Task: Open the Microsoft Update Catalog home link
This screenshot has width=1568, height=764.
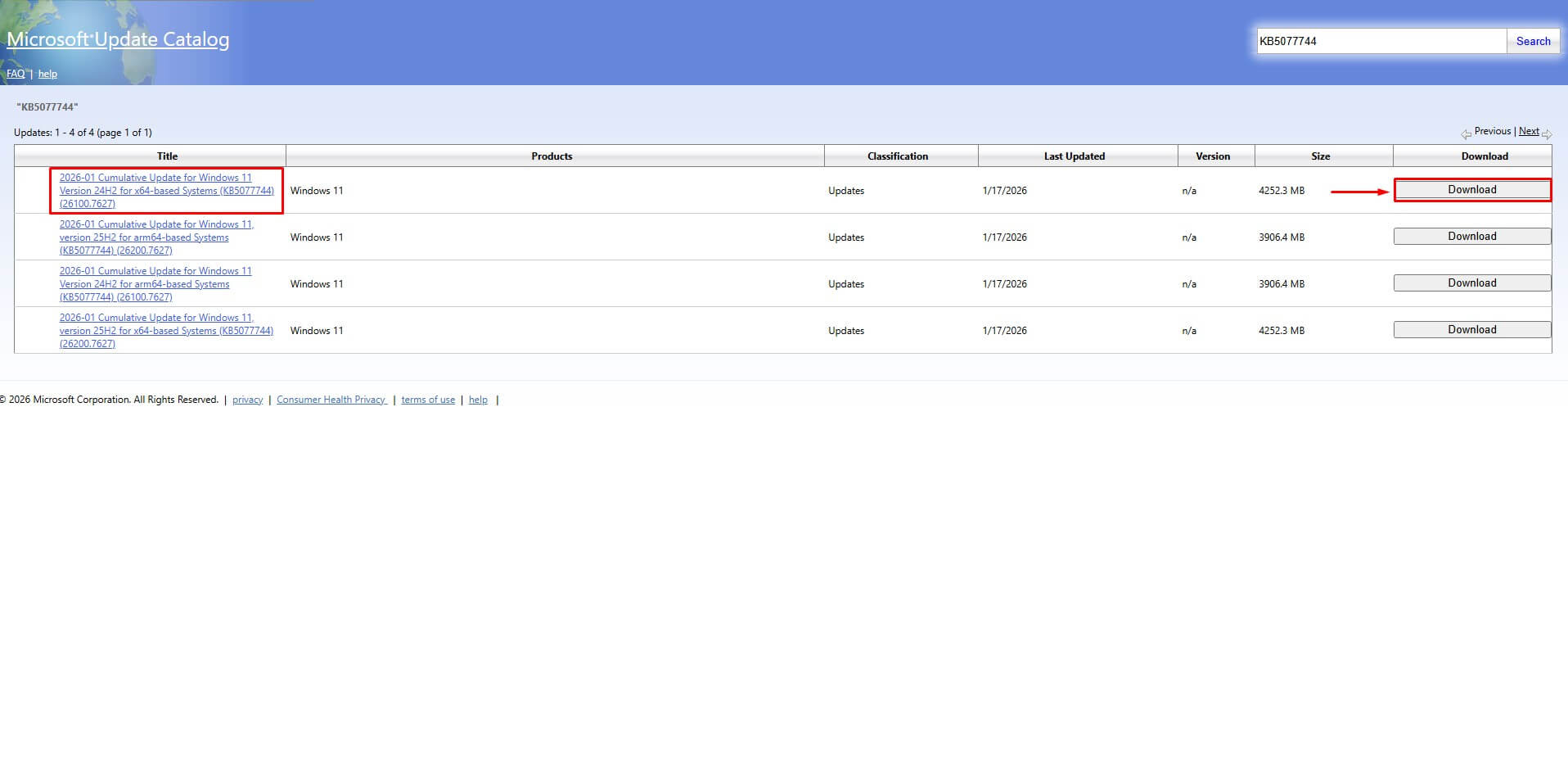Action: point(118,39)
